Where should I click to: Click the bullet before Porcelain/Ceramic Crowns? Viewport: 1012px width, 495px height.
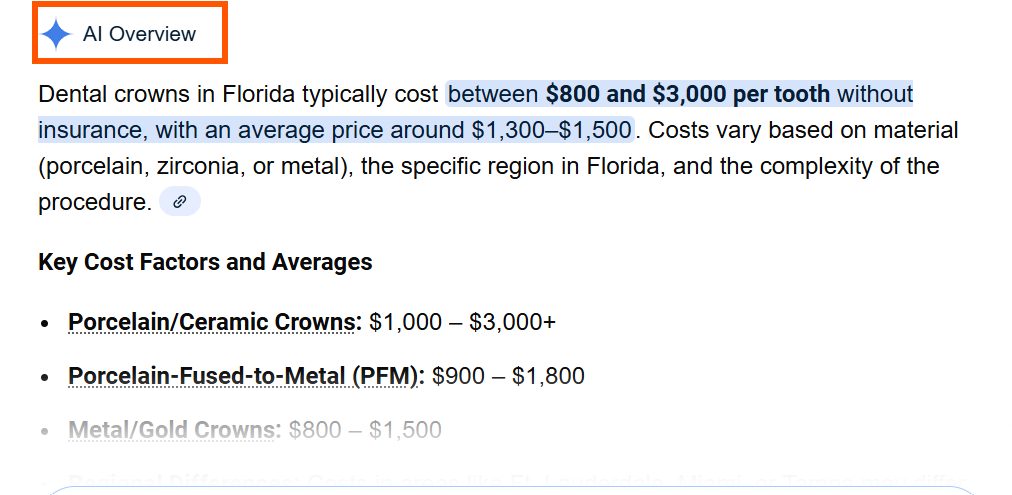click(x=45, y=324)
